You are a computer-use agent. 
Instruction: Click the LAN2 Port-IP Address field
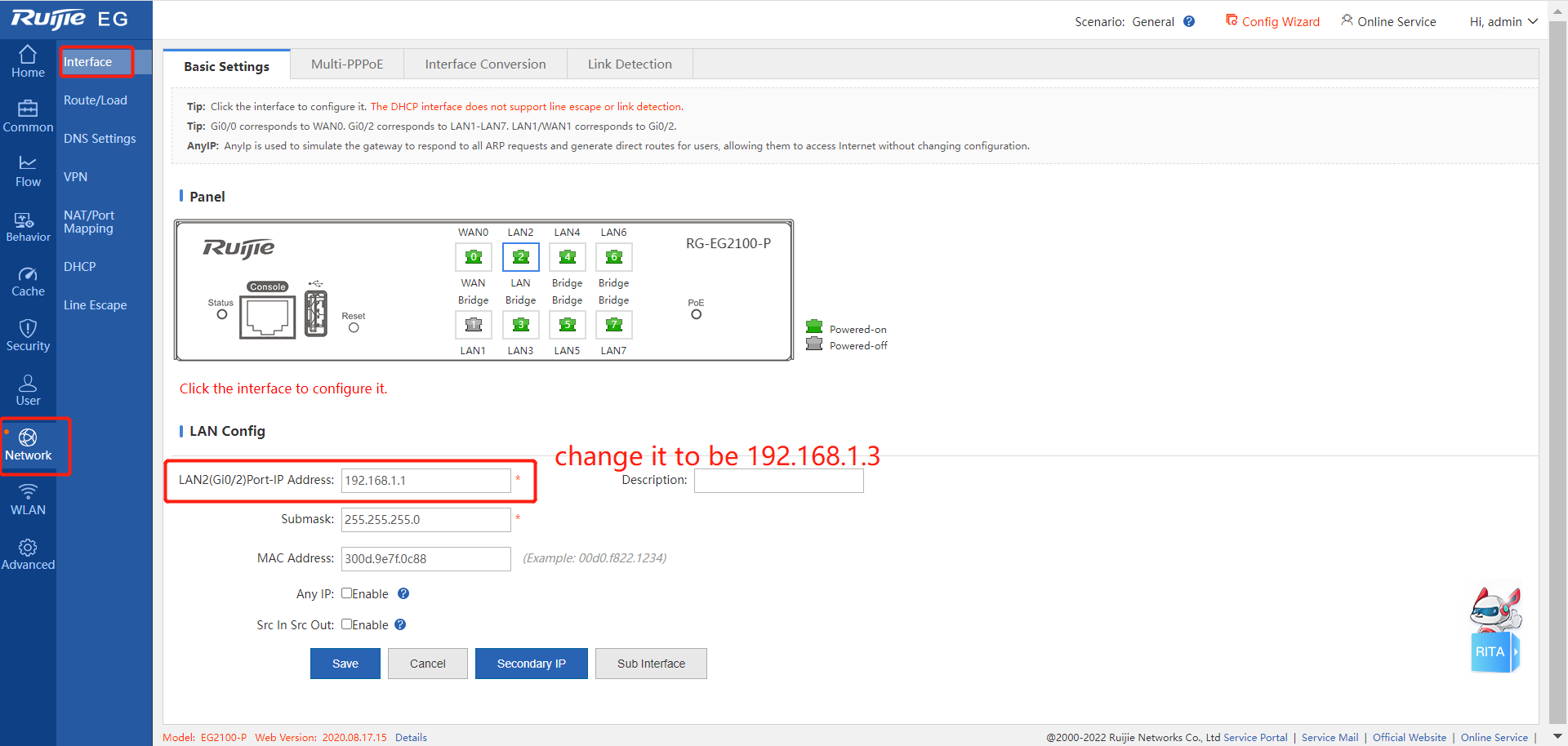coord(425,481)
